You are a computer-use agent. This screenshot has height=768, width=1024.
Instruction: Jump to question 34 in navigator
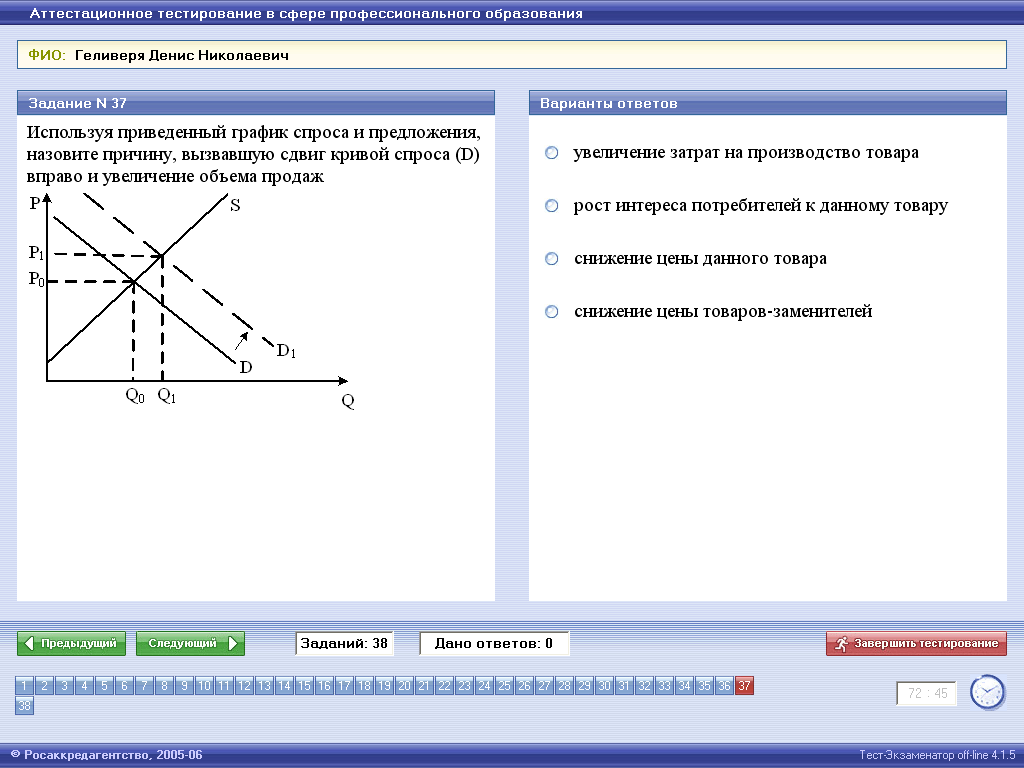pyautogui.click(x=684, y=686)
